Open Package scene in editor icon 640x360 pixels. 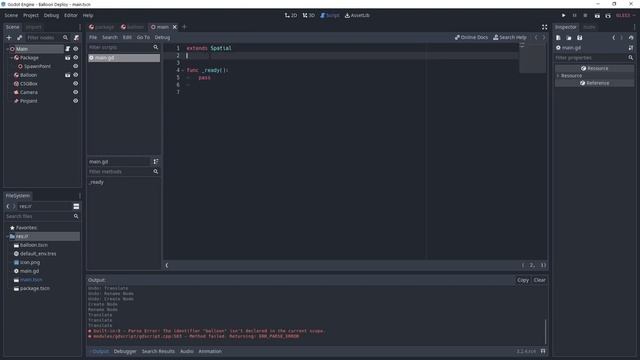coord(67,58)
